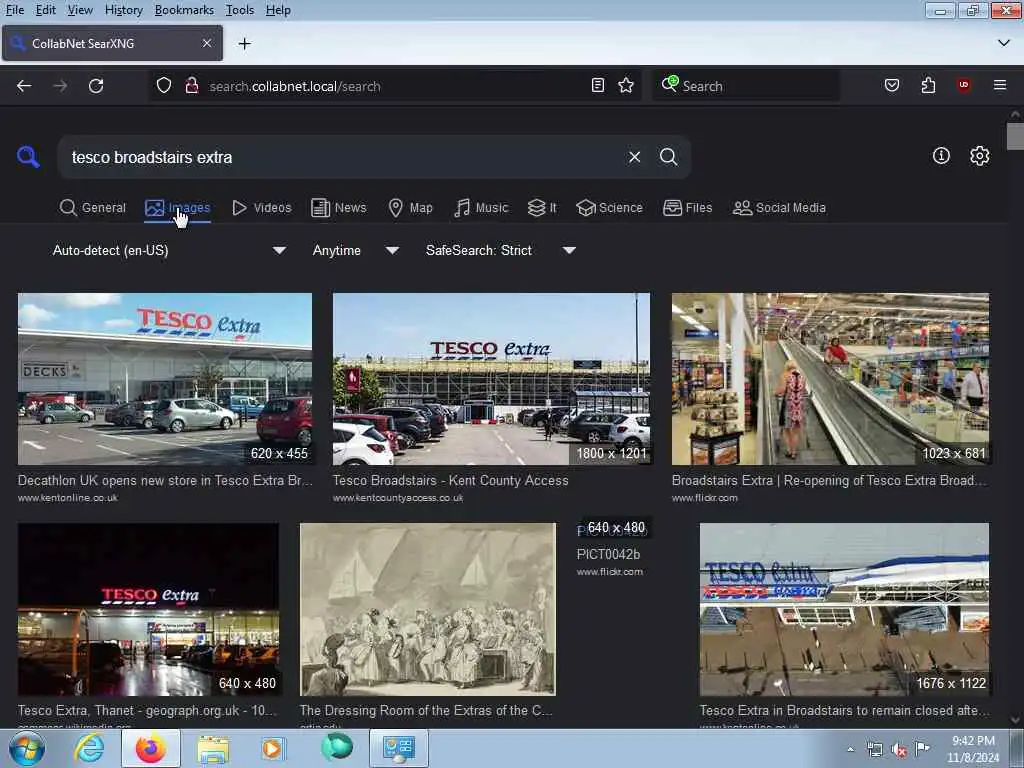Open the History menu
Screen dimensions: 1024x768
coord(123,10)
